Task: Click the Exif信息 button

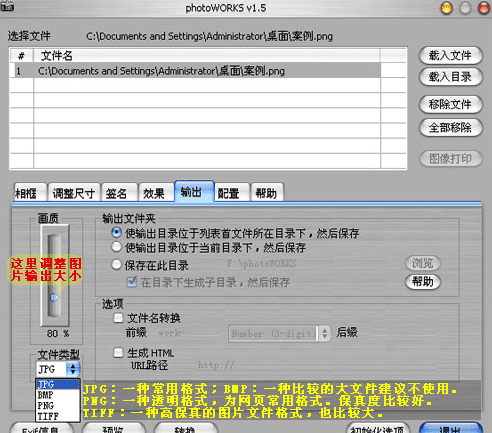Action: coord(42,429)
